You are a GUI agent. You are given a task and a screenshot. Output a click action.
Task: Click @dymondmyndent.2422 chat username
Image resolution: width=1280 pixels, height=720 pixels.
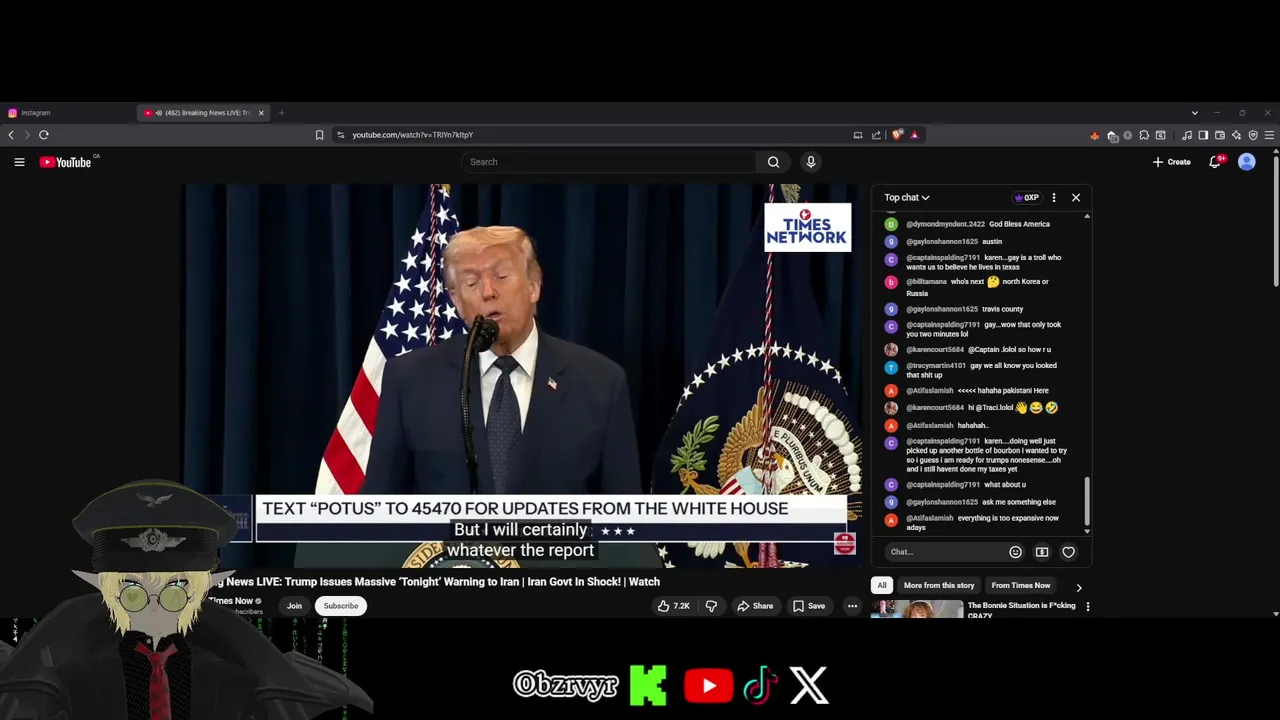(945, 224)
